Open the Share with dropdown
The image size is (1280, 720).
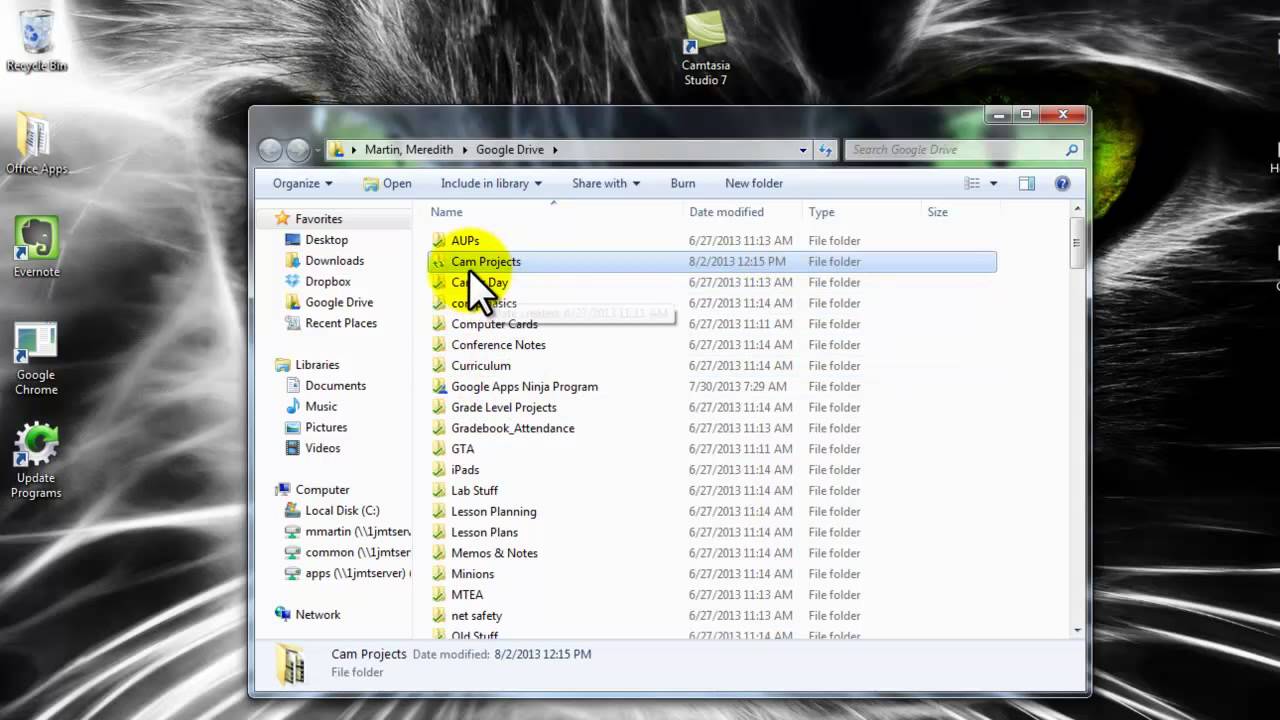[606, 184]
